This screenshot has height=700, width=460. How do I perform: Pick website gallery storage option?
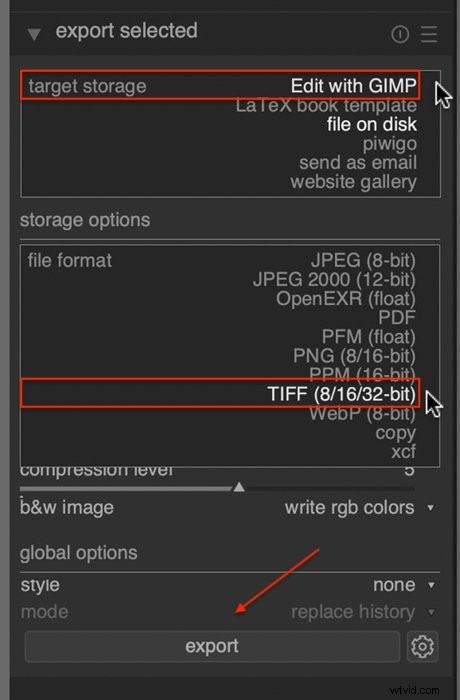tap(353, 182)
